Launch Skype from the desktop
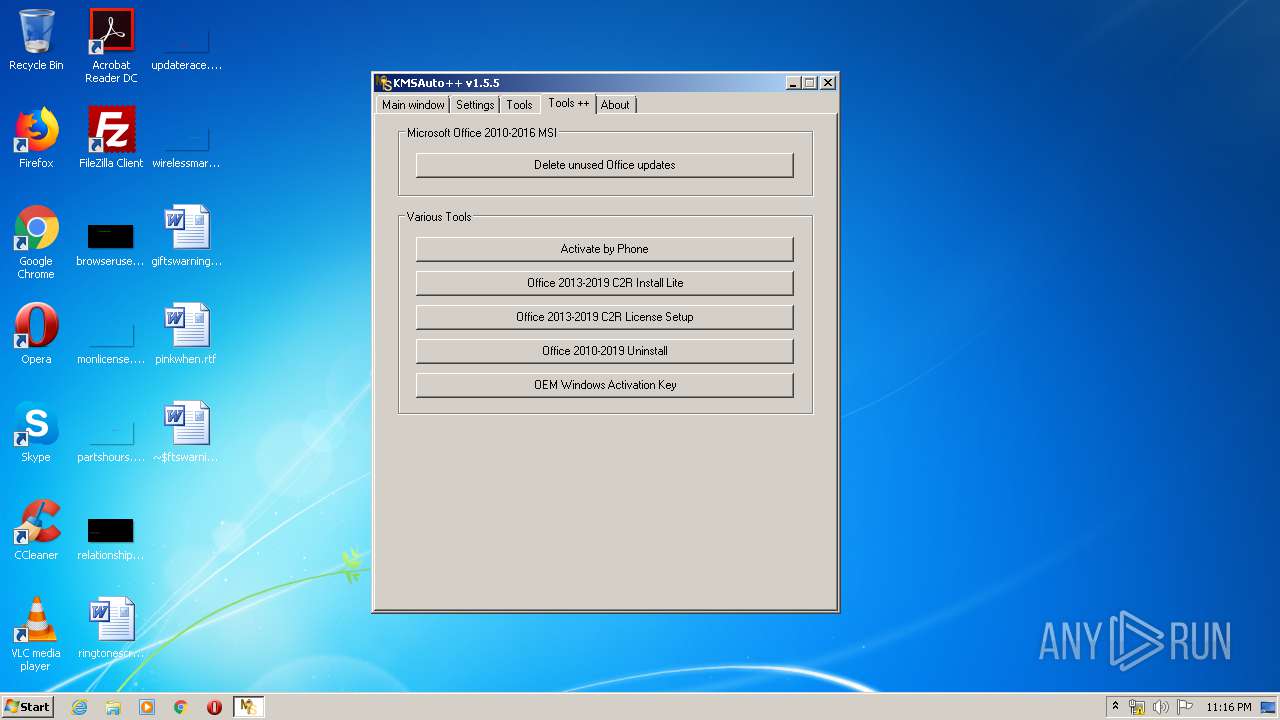The image size is (1280, 720). (x=36, y=432)
